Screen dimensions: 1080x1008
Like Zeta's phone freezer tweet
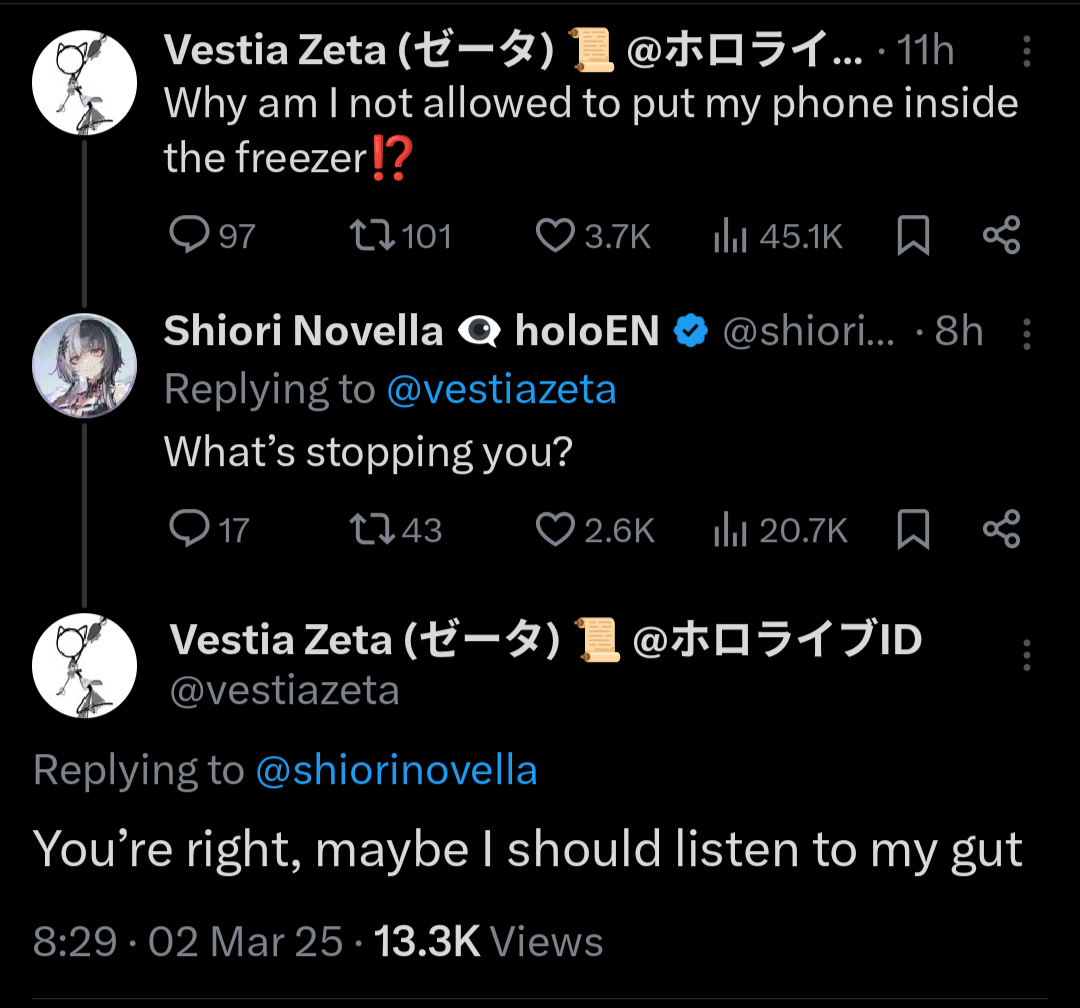click(553, 236)
